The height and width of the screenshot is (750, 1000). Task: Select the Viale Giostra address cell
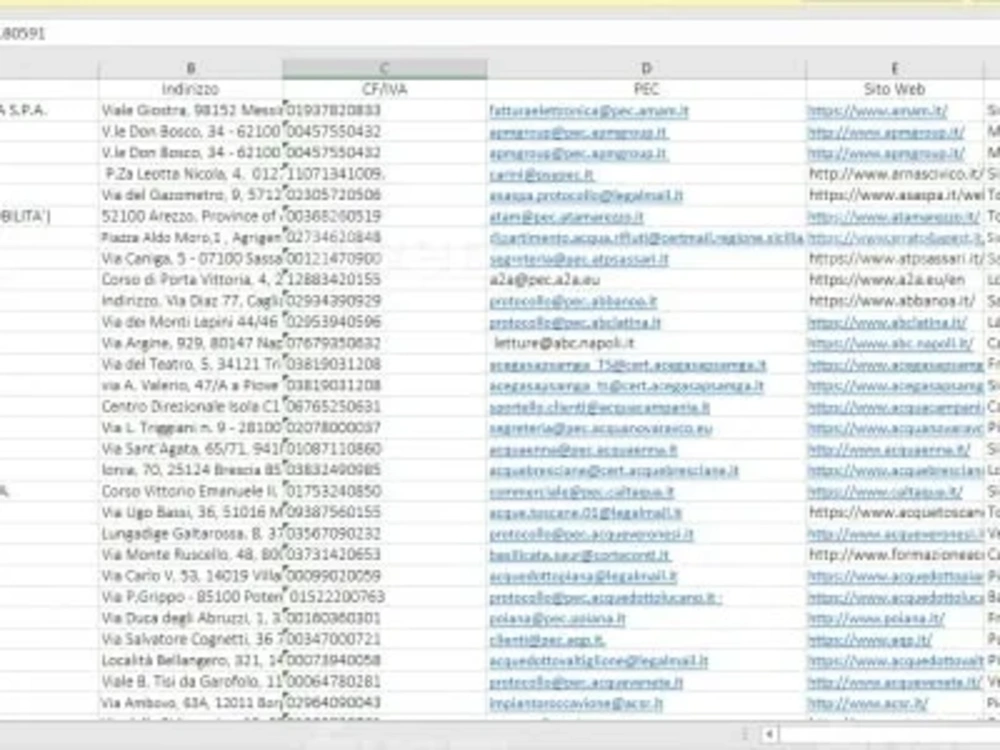tap(191, 110)
